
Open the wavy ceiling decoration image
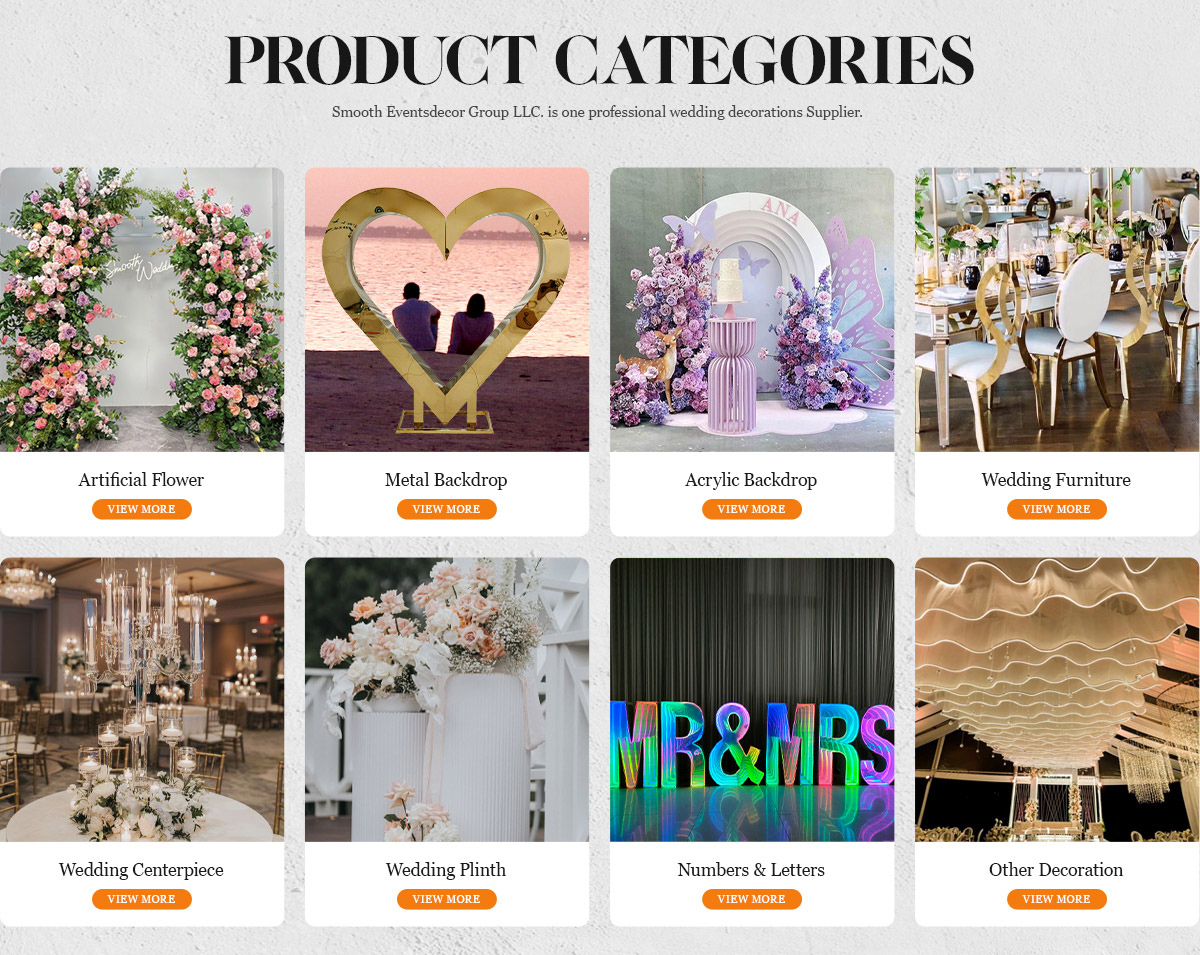(x=1057, y=699)
